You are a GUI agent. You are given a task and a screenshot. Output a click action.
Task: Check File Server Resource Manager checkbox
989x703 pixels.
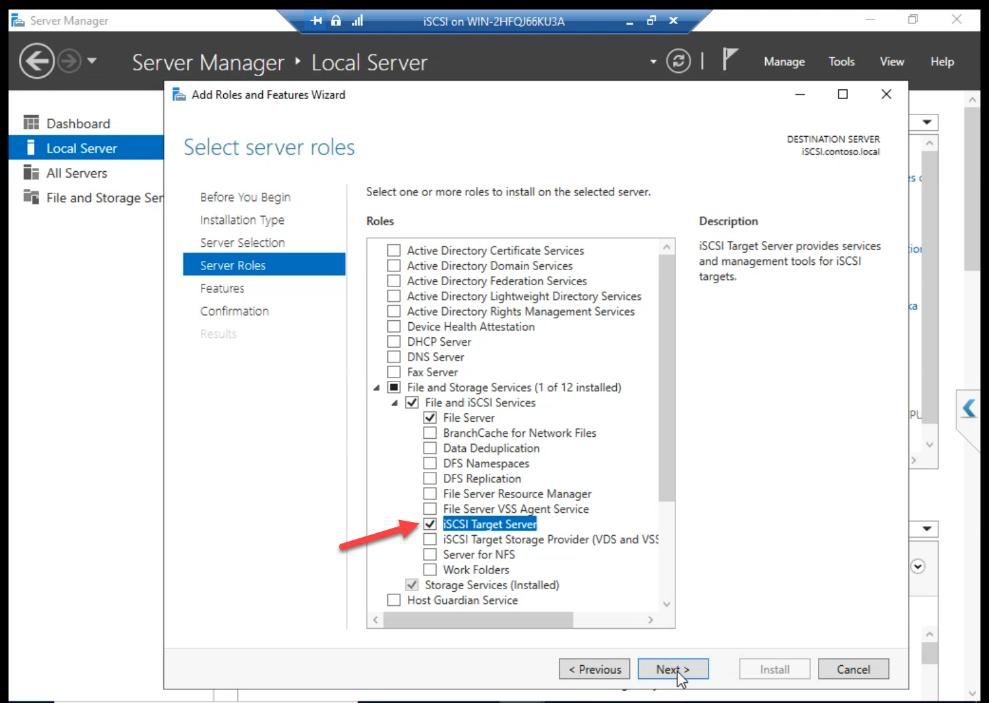coord(430,493)
